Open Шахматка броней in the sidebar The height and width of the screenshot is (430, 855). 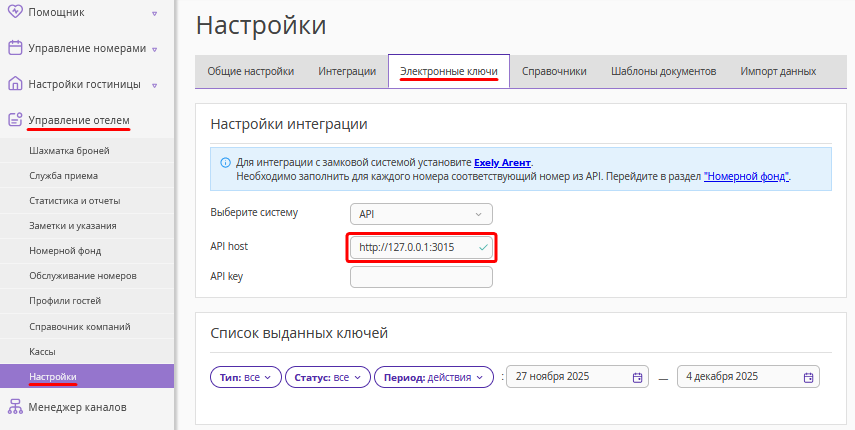pos(70,151)
